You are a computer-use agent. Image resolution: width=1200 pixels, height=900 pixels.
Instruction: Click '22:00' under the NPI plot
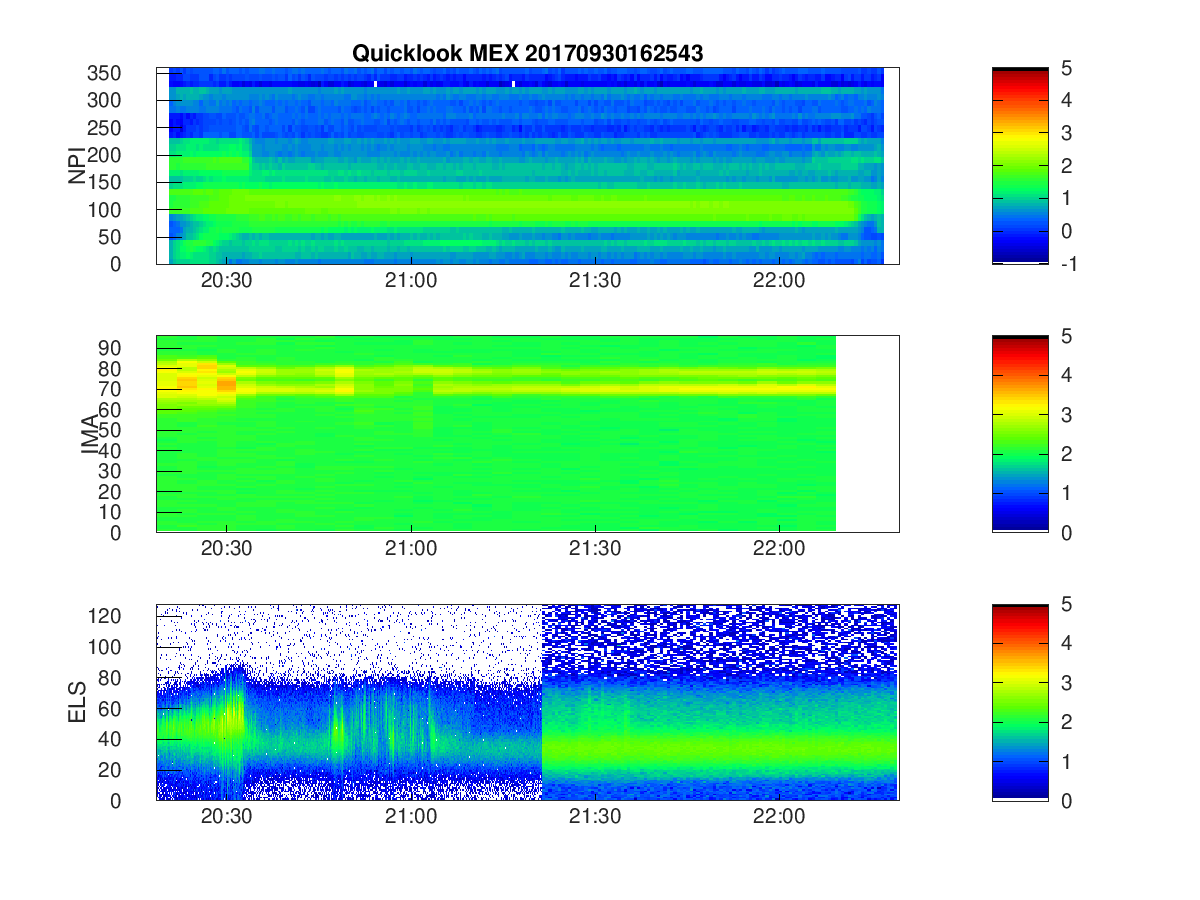[779, 281]
